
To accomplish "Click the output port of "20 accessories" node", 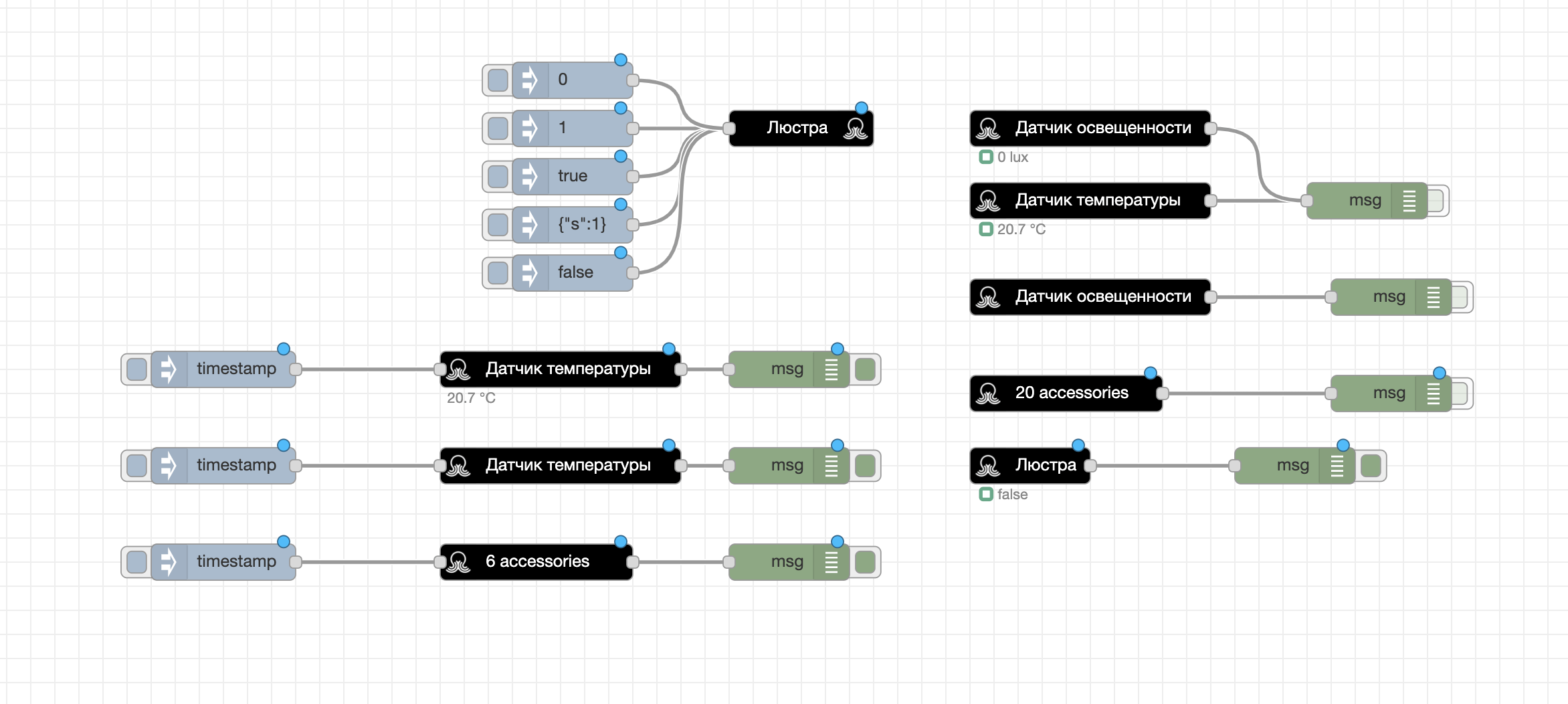I will pyautogui.click(x=1163, y=393).
